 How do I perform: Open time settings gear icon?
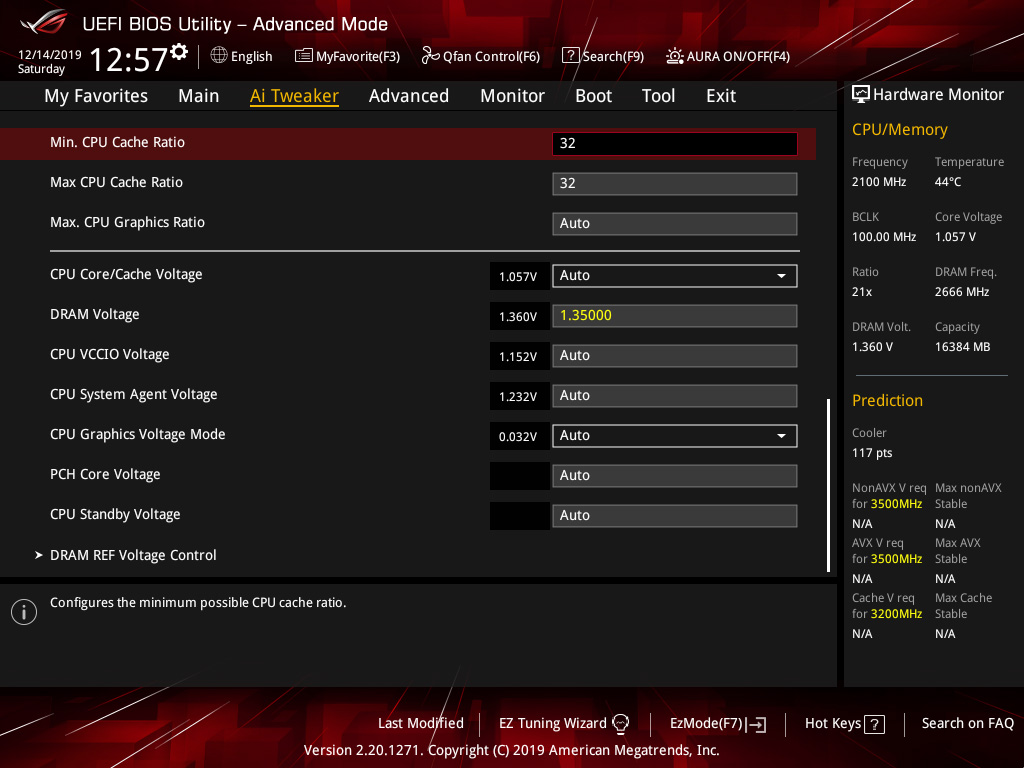180,51
